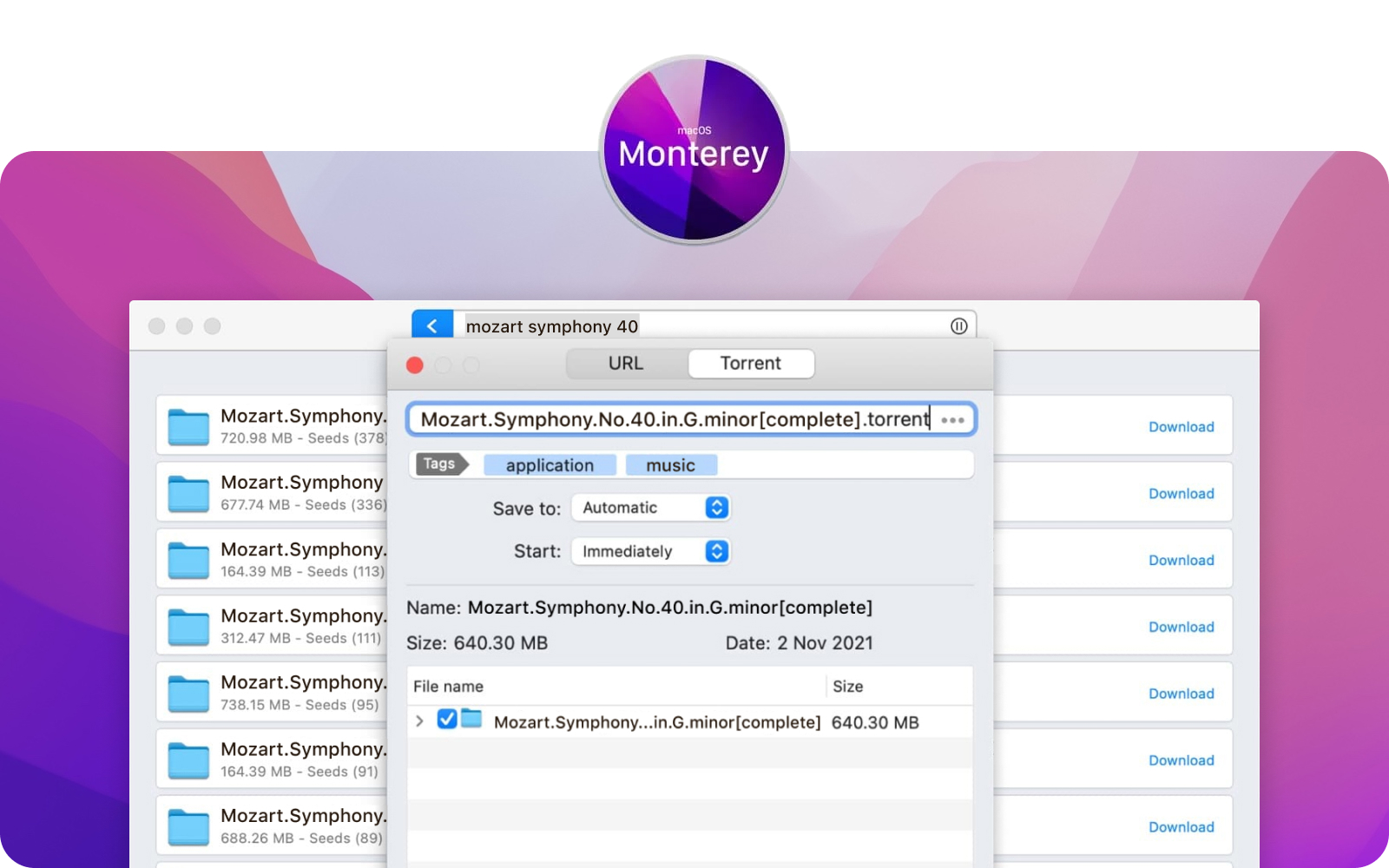The image size is (1389, 868).
Task: Select the music tag
Action: point(671,465)
